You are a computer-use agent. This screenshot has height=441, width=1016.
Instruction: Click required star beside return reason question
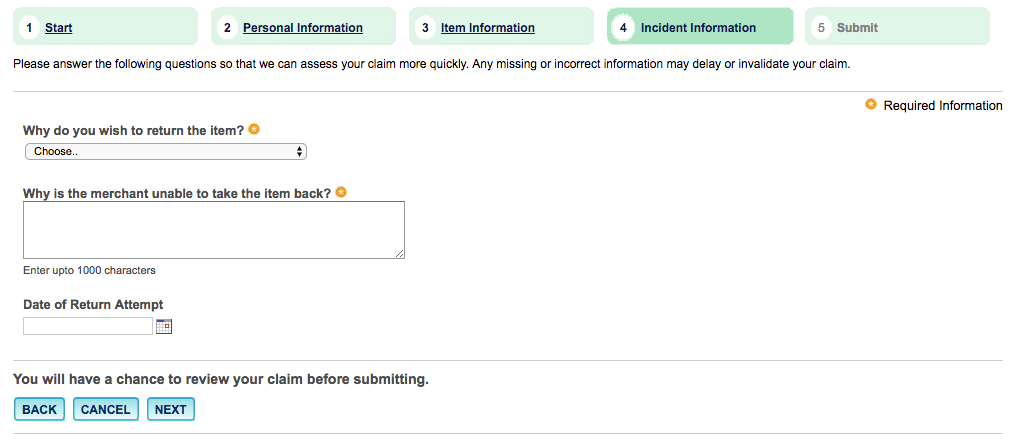[254, 130]
